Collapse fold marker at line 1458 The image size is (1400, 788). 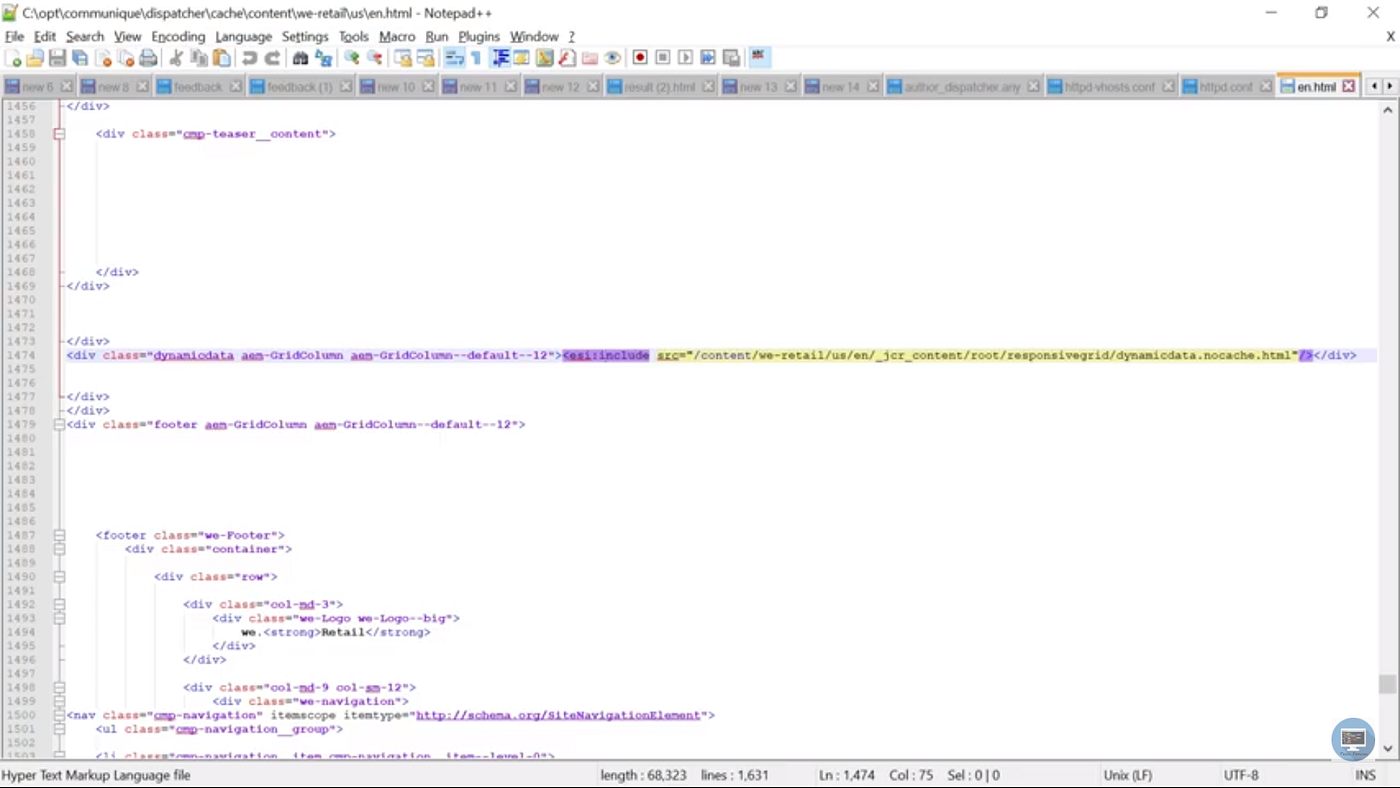pyautogui.click(x=59, y=134)
